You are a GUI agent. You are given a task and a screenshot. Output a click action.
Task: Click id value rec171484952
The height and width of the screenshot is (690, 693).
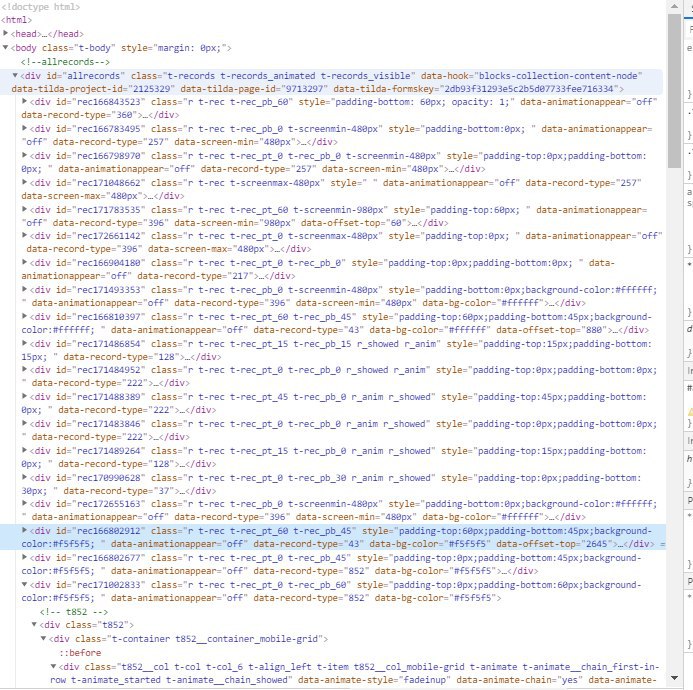(x=109, y=370)
